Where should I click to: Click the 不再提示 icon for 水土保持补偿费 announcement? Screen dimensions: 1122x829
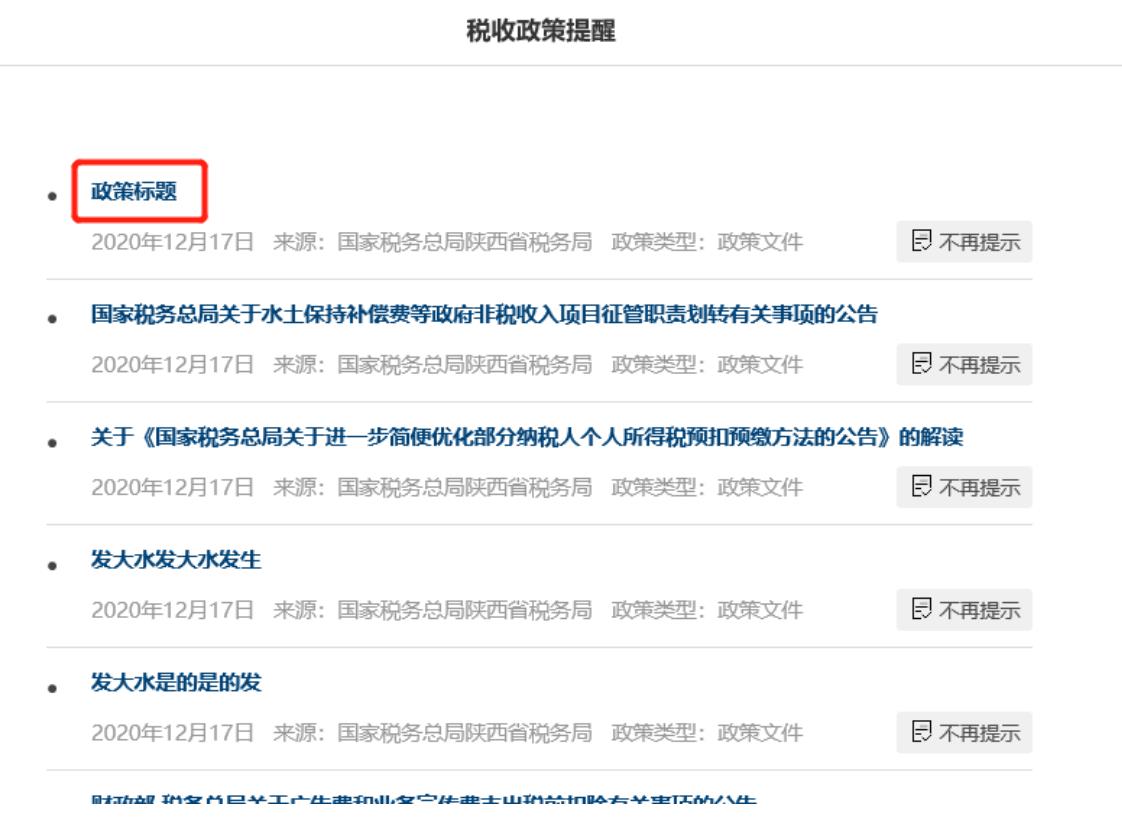pos(920,366)
